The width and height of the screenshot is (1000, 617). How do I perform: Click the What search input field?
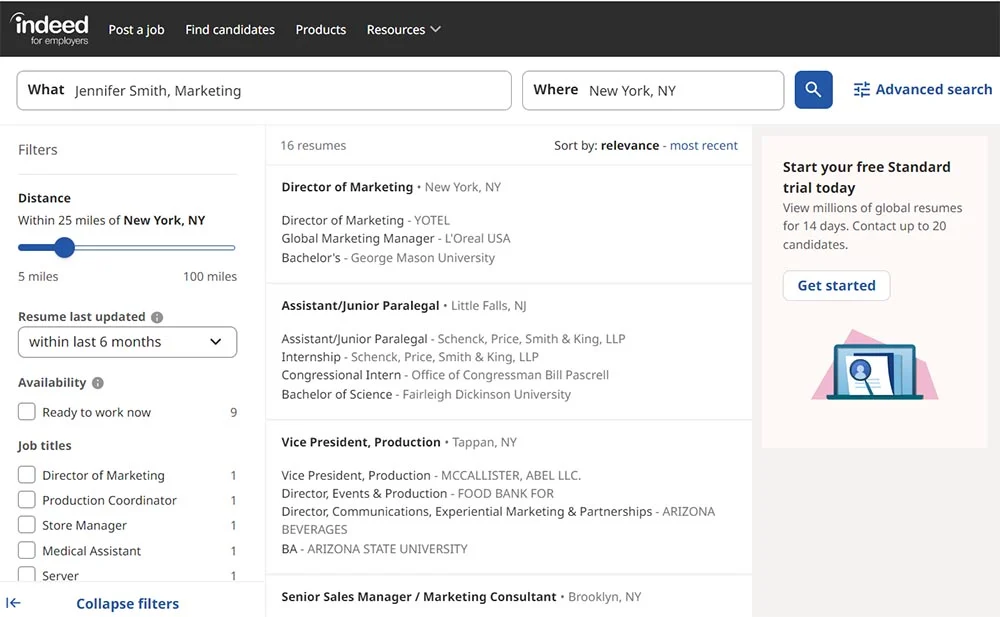click(264, 90)
